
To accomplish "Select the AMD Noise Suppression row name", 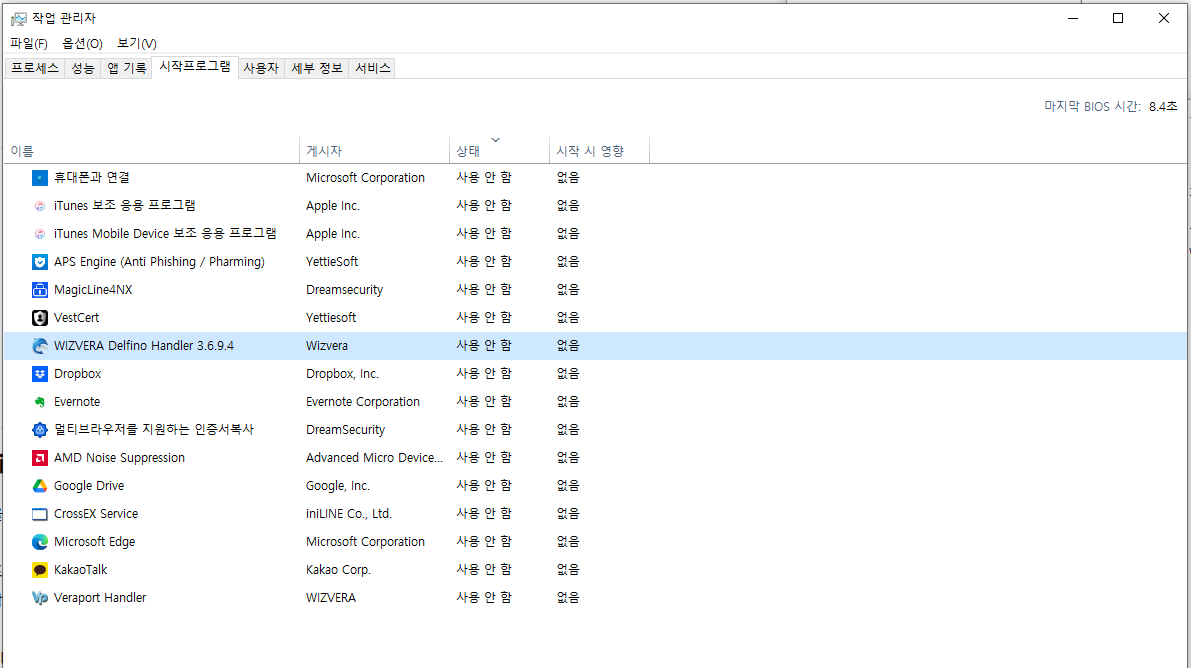I will point(119,457).
